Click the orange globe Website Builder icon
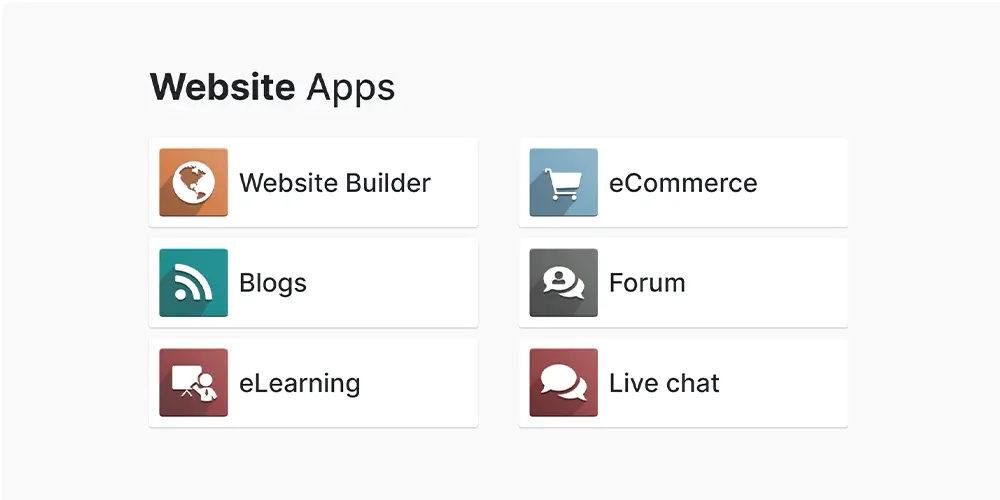 pos(193,183)
